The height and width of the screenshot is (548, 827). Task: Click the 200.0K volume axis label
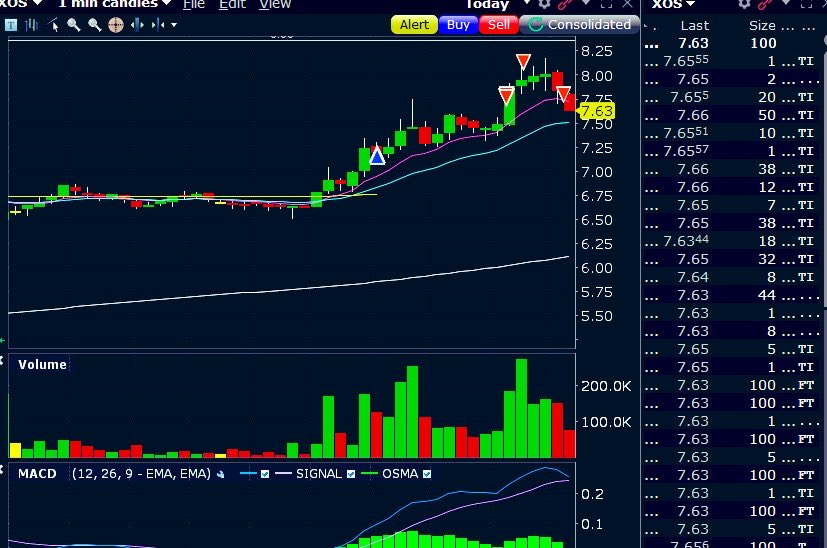pos(606,386)
